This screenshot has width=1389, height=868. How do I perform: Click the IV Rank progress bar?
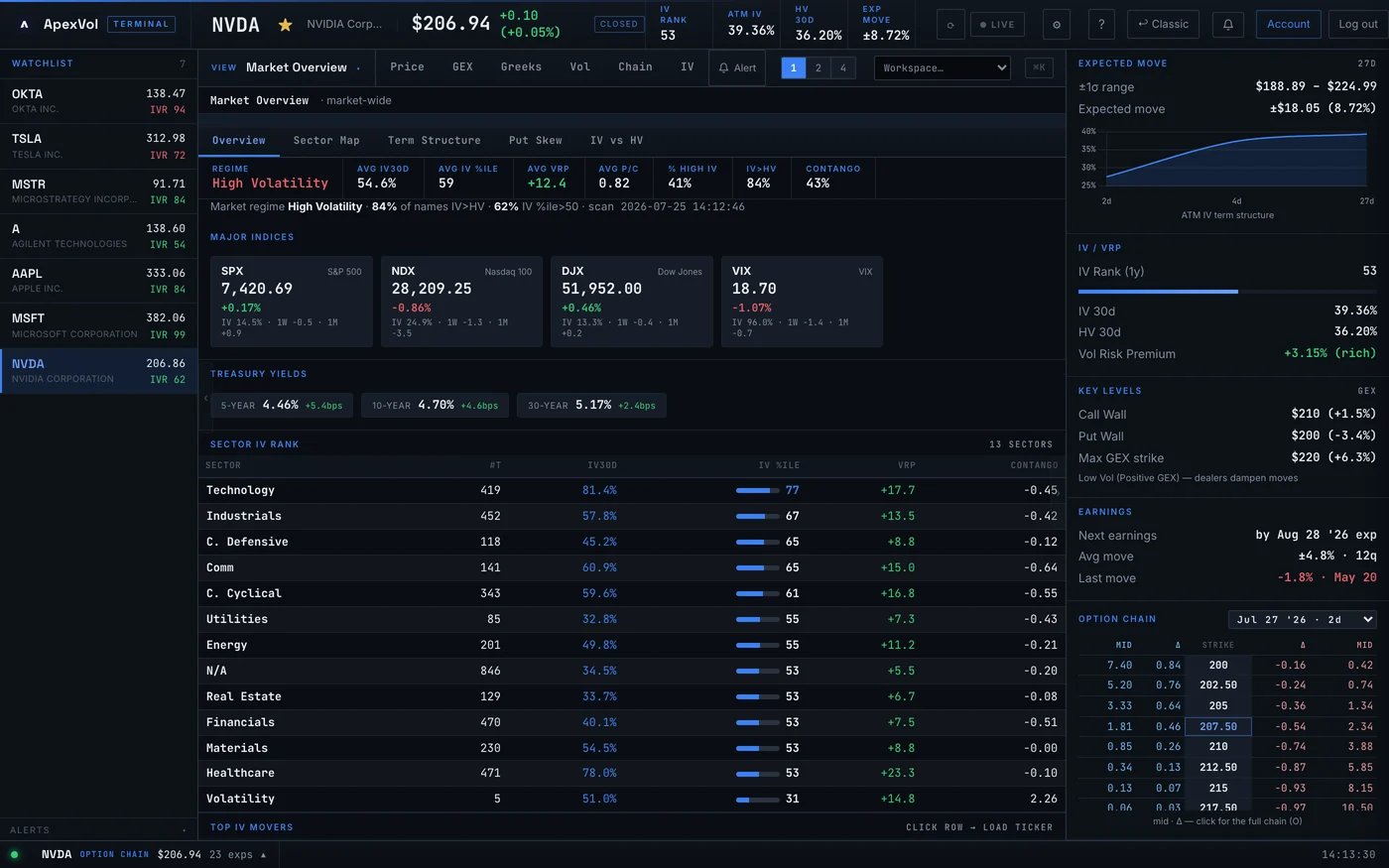coord(1227,292)
